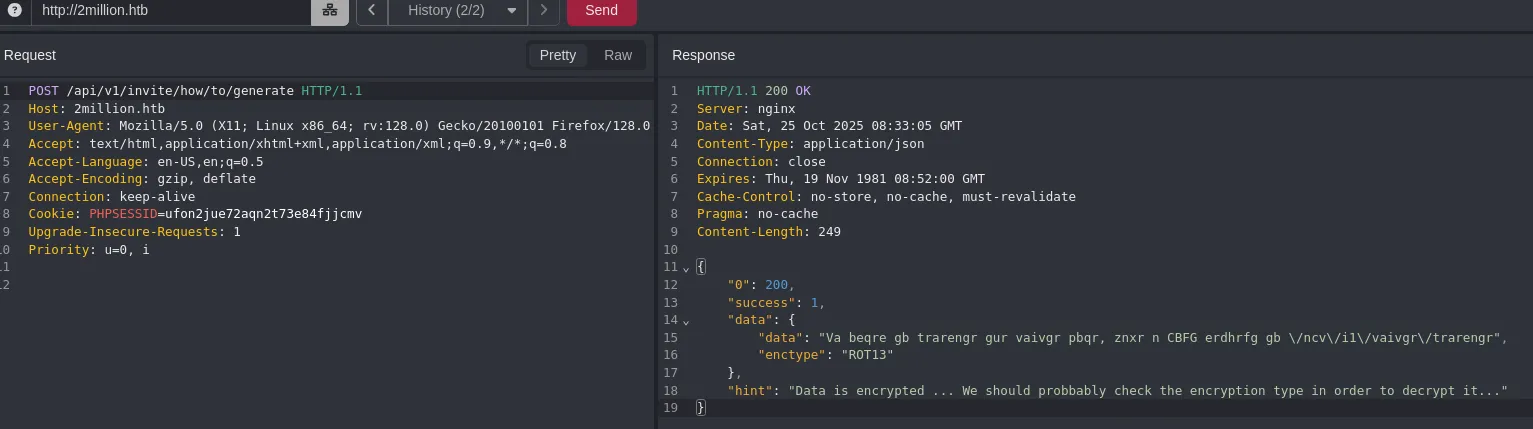1533x429 pixels.
Task: Focus the http://2million.htb URL field
Action: 170,11
